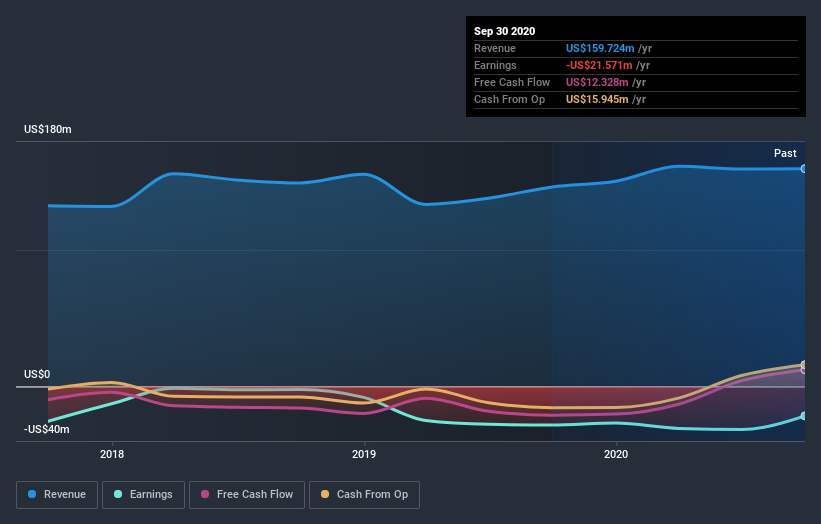The width and height of the screenshot is (821, 524).
Task: Click the Cash From Op label in tooltip
Action: pos(509,99)
